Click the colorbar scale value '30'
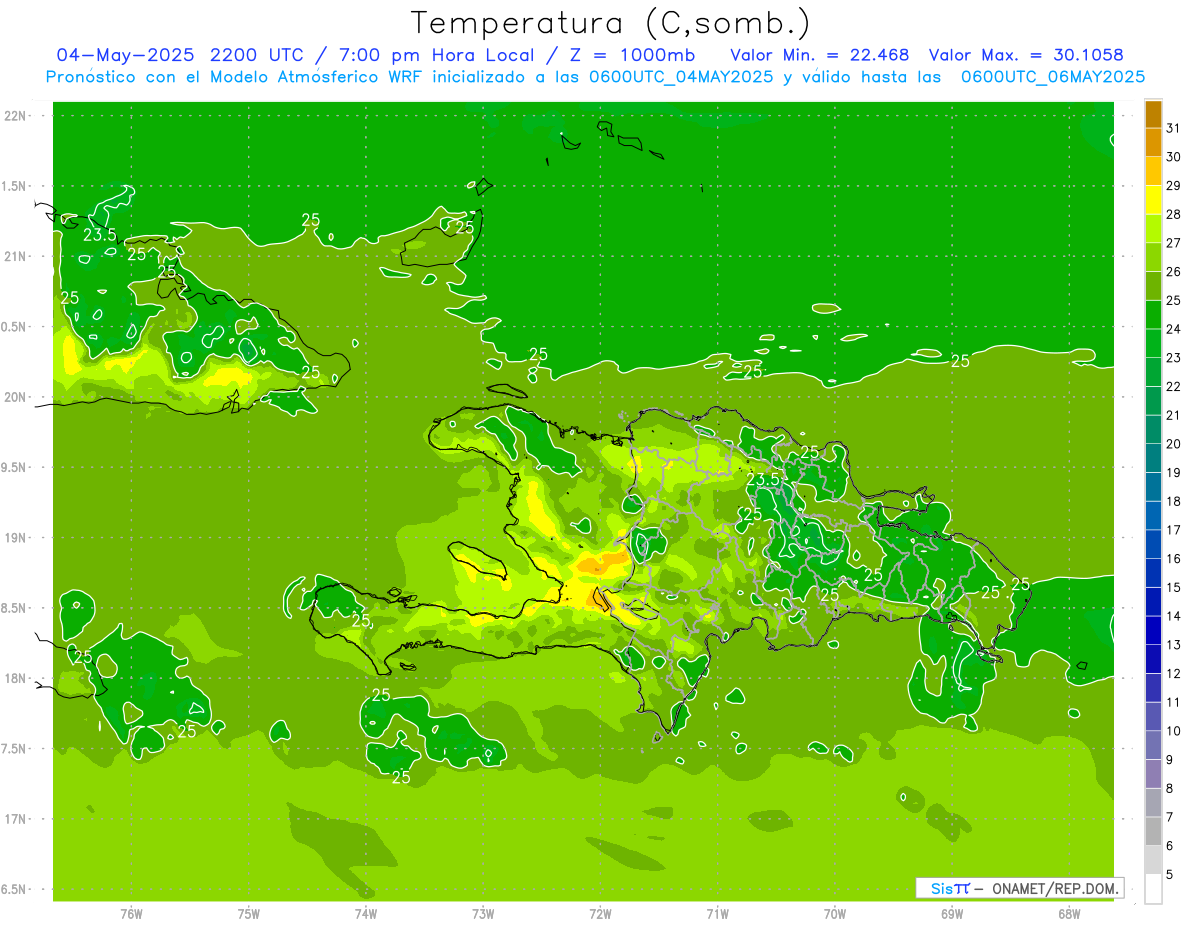Viewport: 1200px width, 927px height. click(x=1174, y=157)
